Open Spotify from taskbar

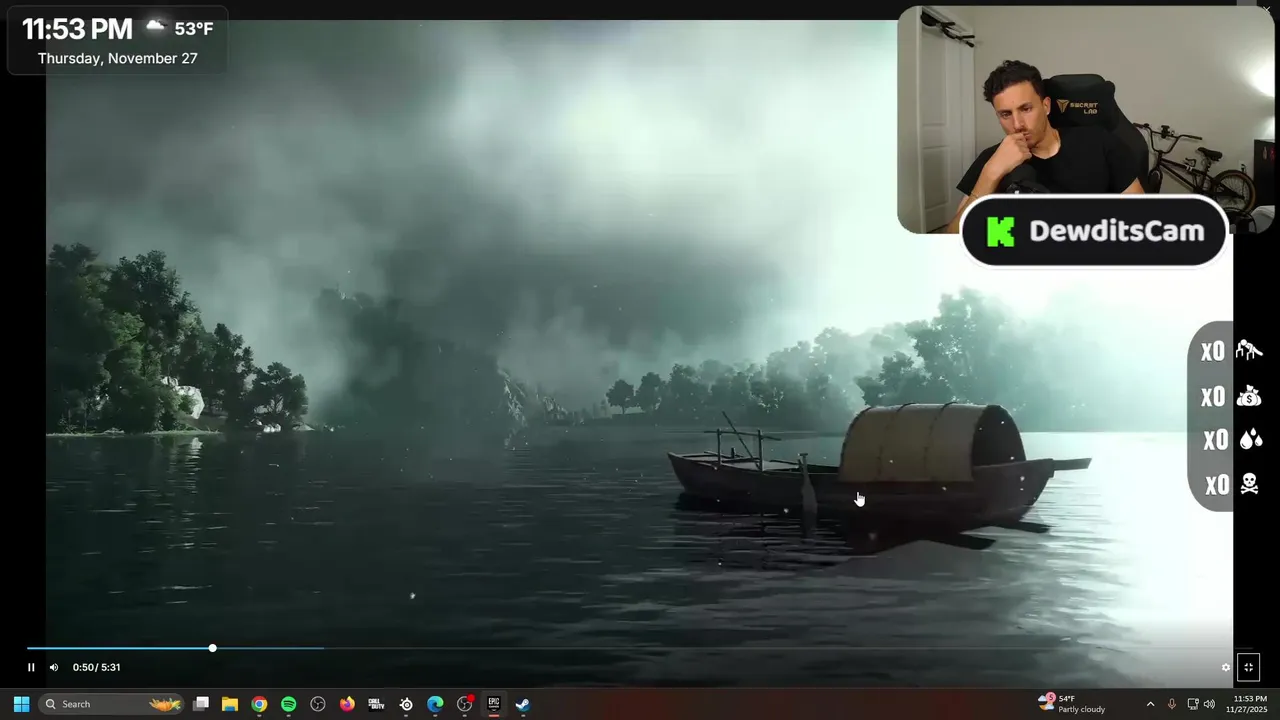(x=289, y=704)
